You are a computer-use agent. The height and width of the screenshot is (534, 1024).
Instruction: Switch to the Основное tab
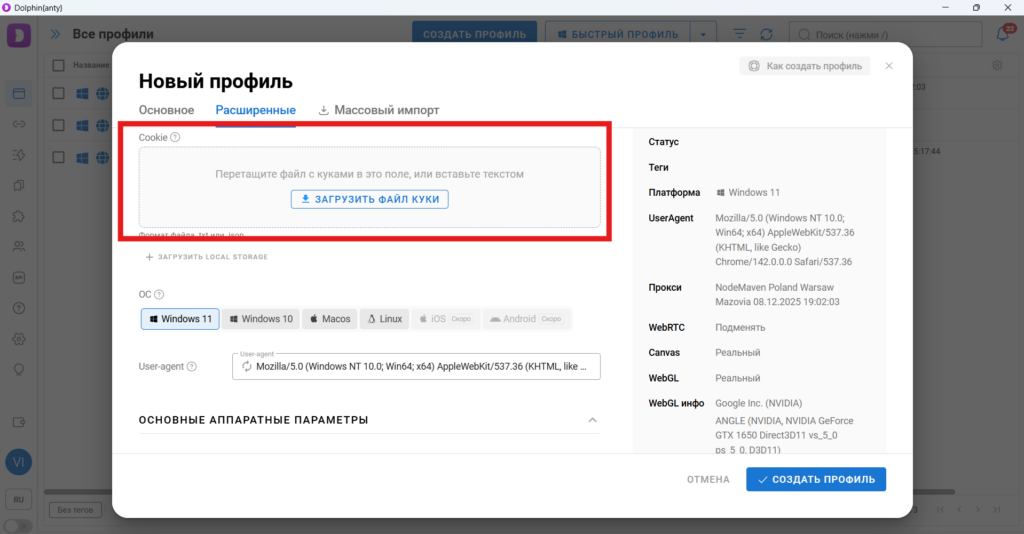[x=166, y=110]
